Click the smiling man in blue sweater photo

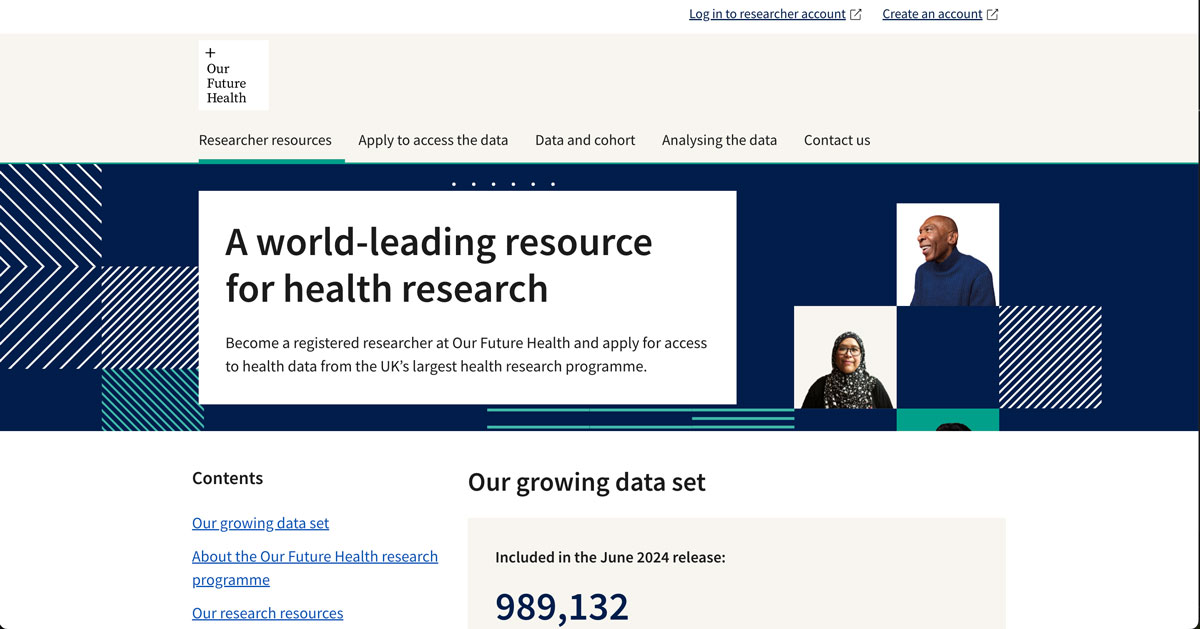[948, 254]
